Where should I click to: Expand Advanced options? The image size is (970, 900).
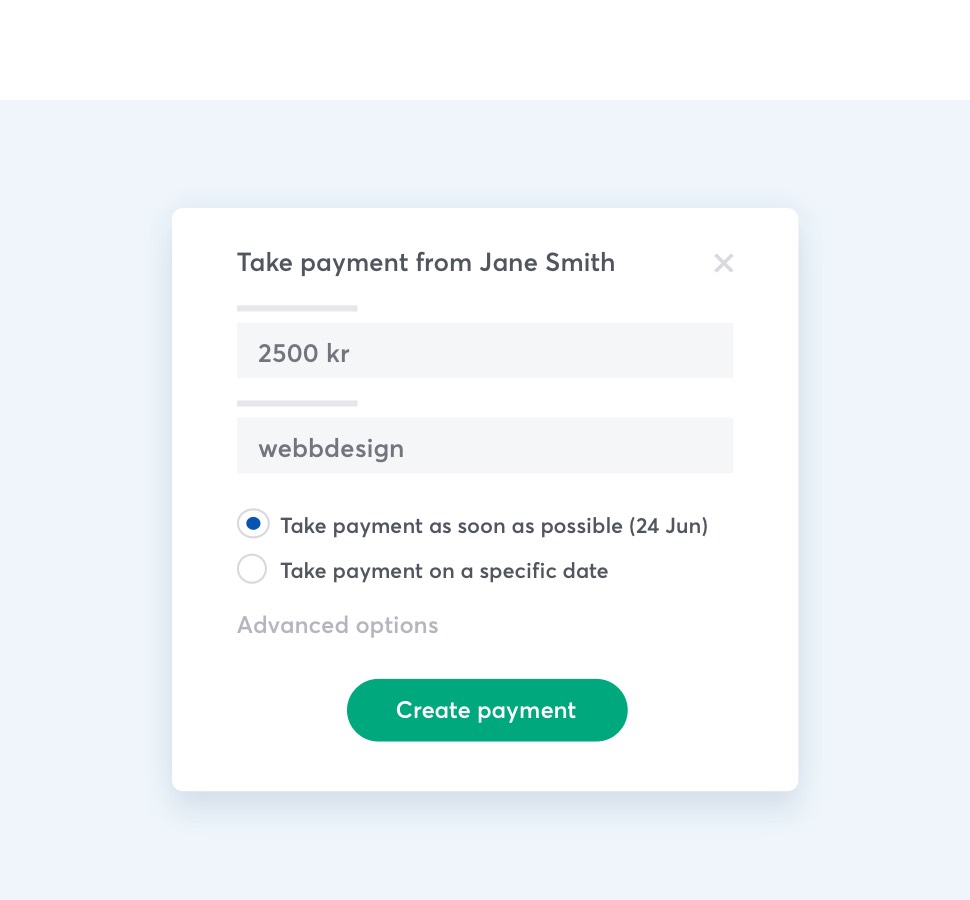tap(337, 625)
